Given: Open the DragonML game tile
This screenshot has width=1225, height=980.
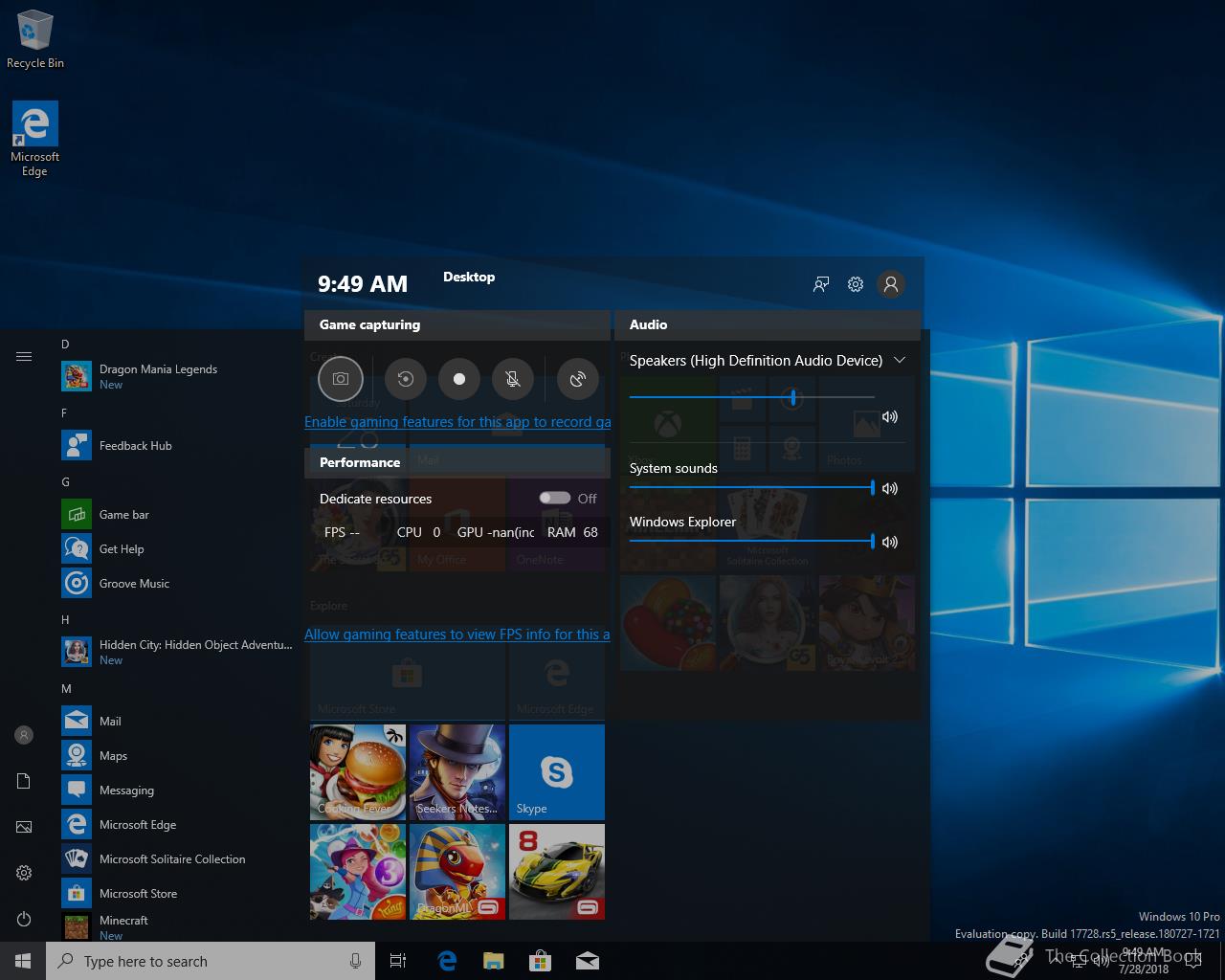Looking at the screenshot, I should (x=457, y=872).
